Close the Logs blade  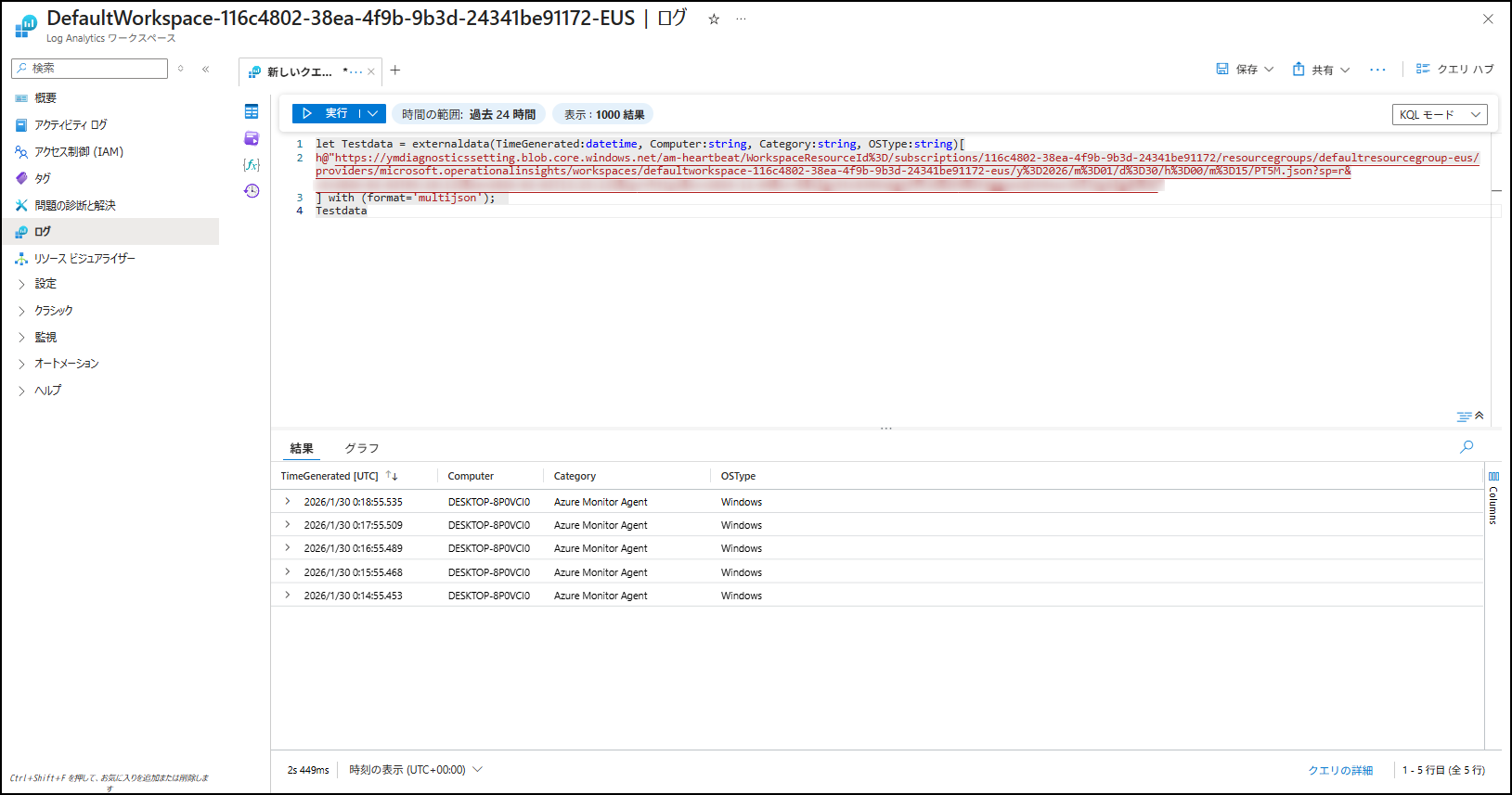pyautogui.click(x=1488, y=19)
